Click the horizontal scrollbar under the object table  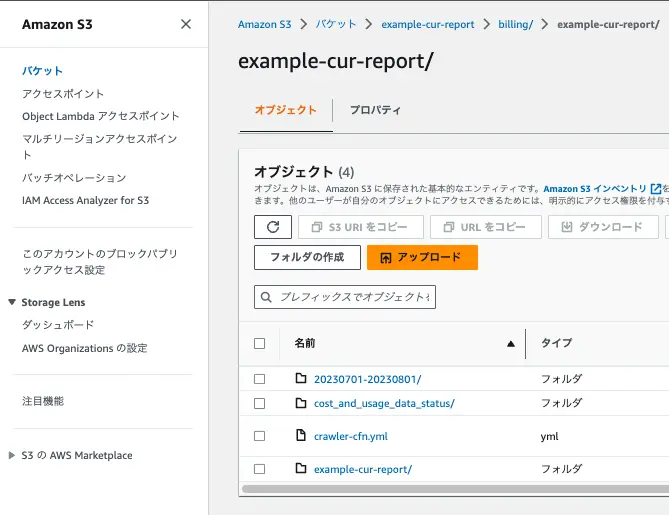point(450,489)
